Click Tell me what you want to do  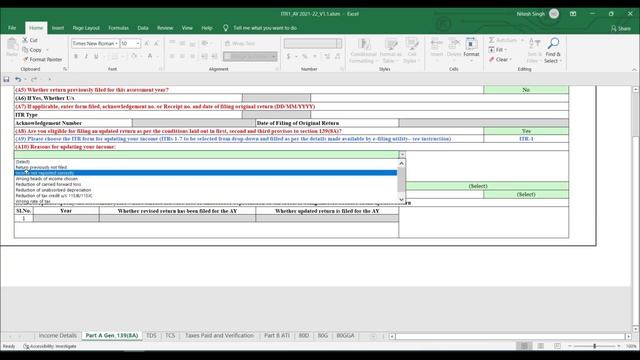tap(265, 28)
